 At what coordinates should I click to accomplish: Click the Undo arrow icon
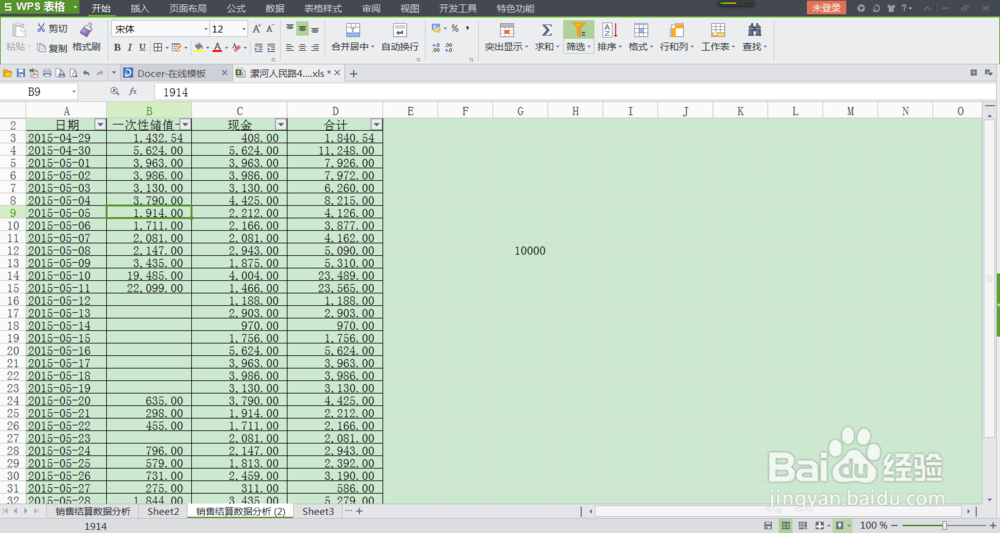[86, 73]
